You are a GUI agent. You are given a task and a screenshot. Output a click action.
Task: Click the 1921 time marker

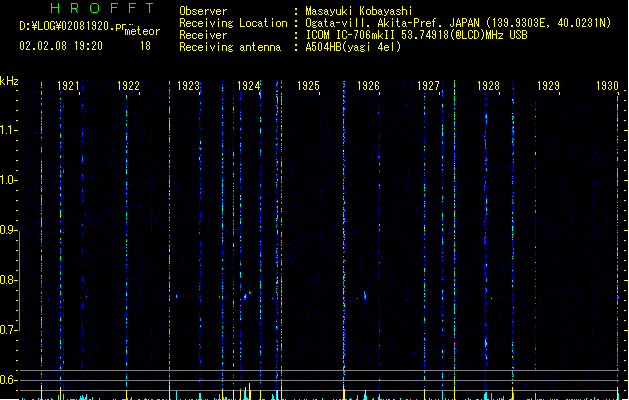coord(68,86)
